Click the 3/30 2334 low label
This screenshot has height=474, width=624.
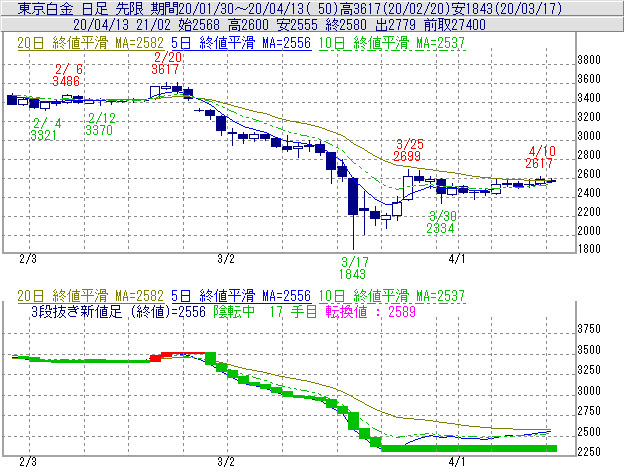point(441,222)
